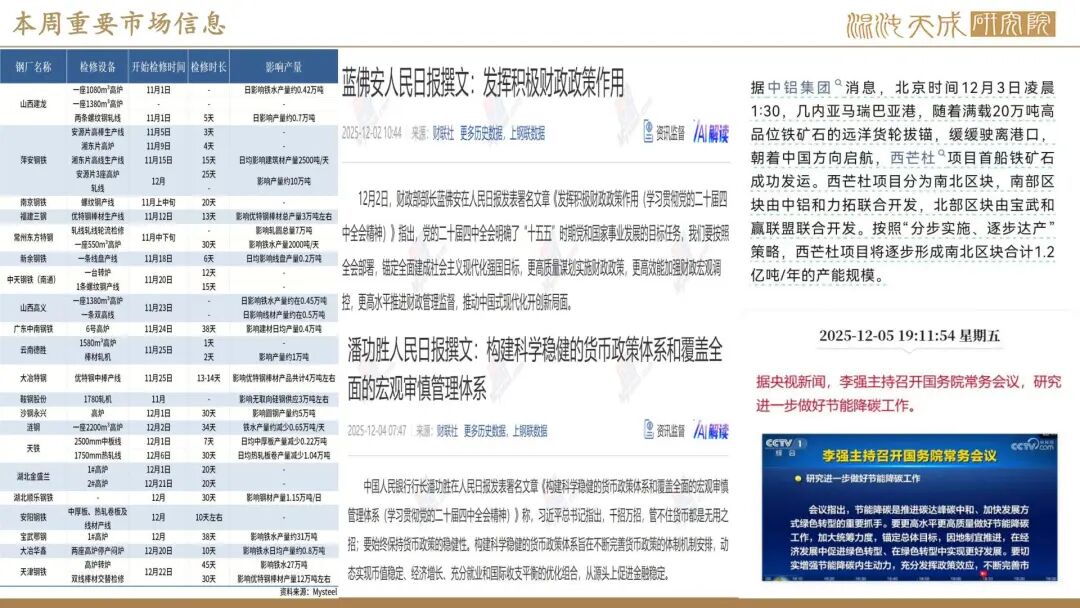Screen dimensions: 1080x608
Task: Select the 安阳钢铁 row name
Action: click(x=33, y=517)
